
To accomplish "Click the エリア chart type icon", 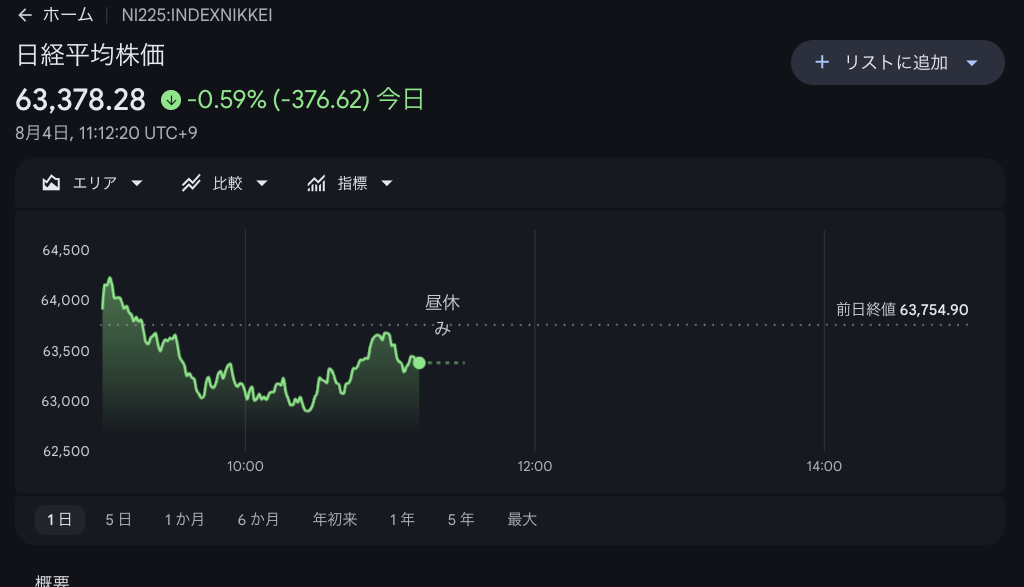I will click(51, 183).
